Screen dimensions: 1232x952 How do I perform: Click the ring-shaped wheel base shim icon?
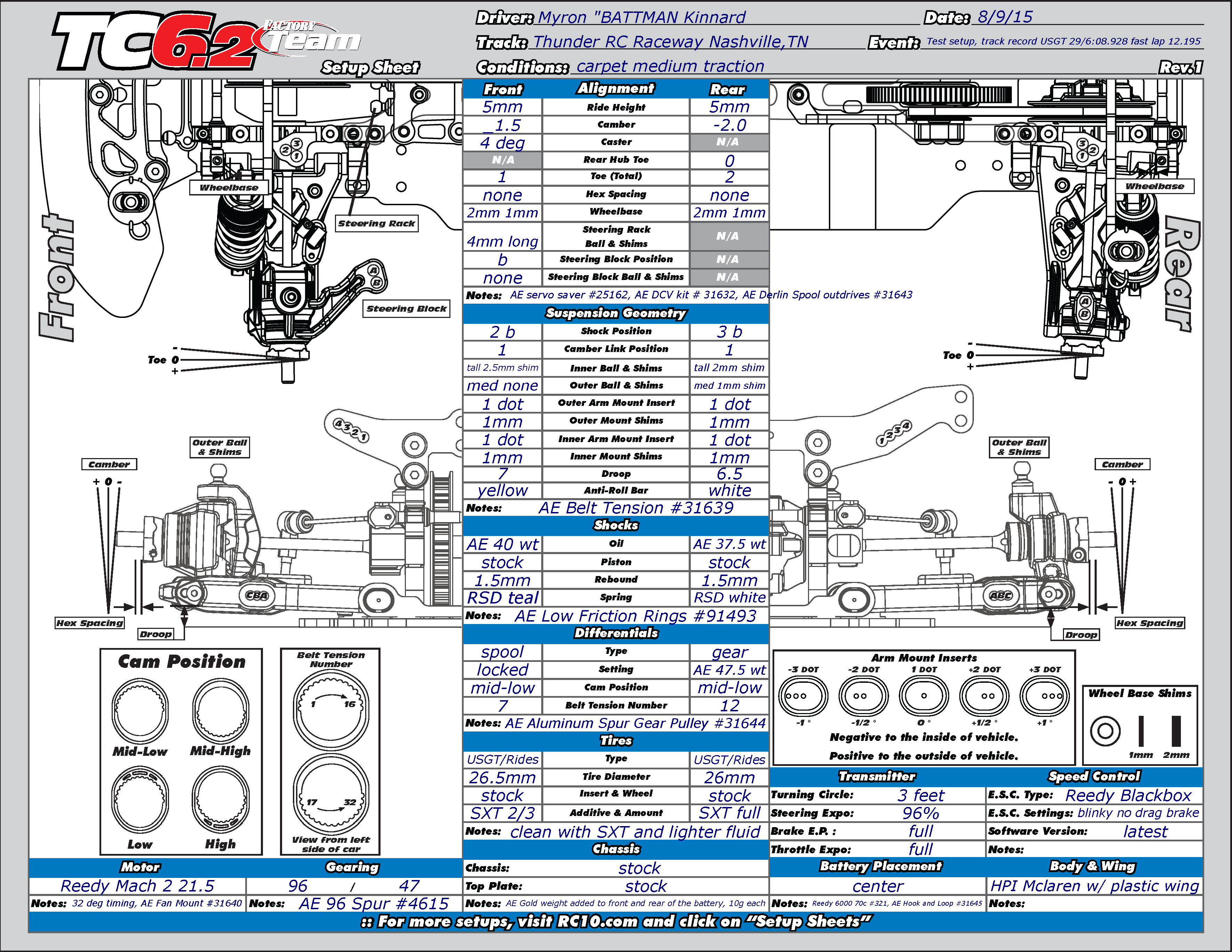1105,731
